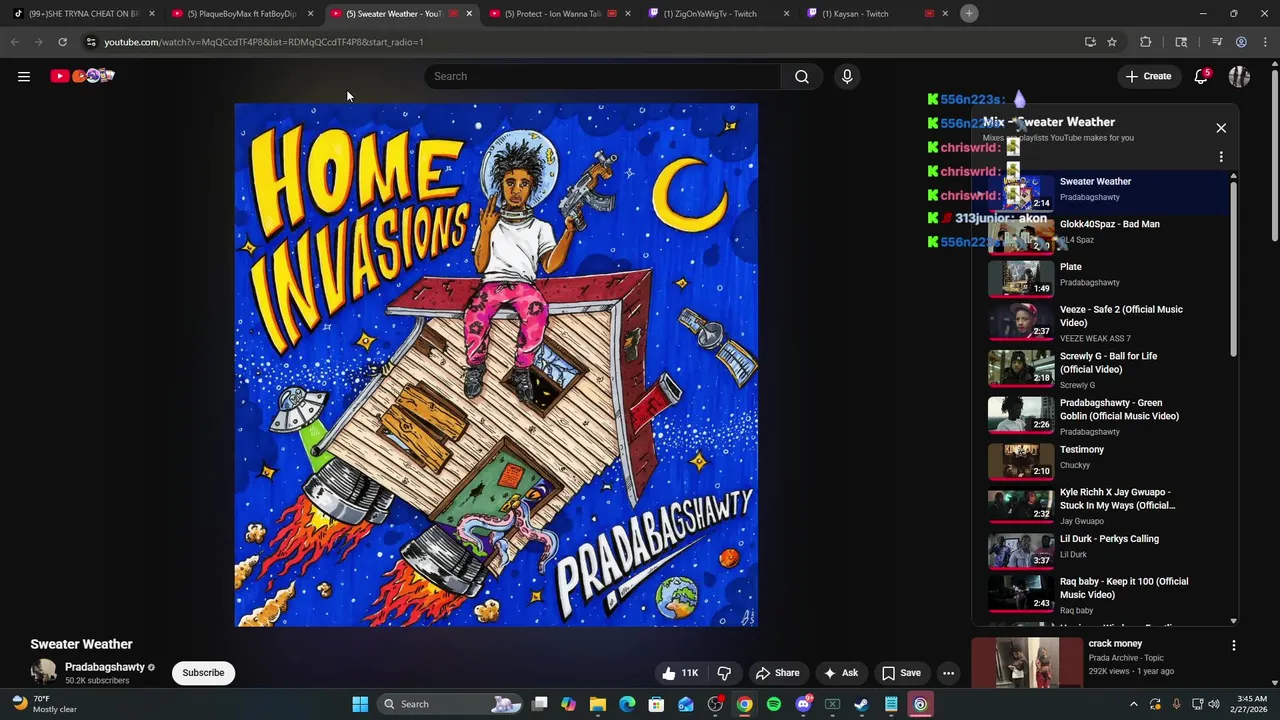Open Steam from the taskbar
The height and width of the screenshot is (720, 1280).
pyautogui.click(x=861, y=704)
